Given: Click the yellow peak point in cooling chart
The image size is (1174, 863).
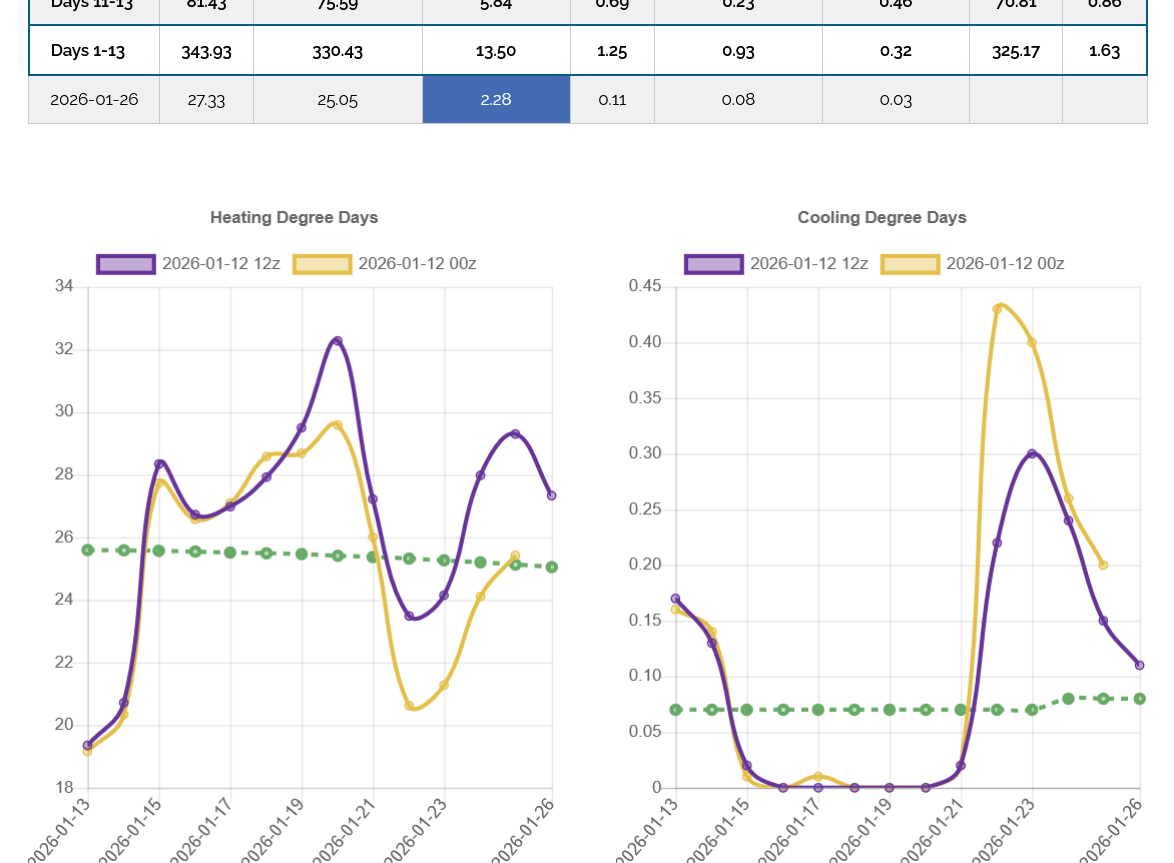Looking at the screenshot, I should click(997, 309).
